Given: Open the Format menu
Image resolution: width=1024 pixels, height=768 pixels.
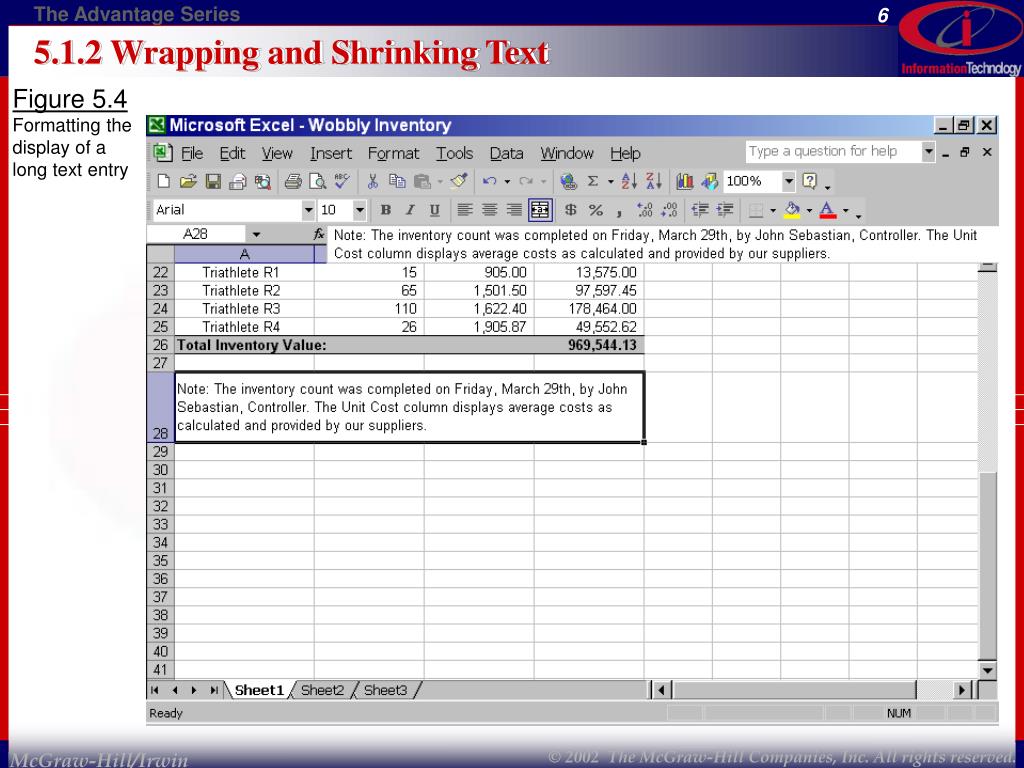Looking at the screenshot, I should [x=393, y=153].
